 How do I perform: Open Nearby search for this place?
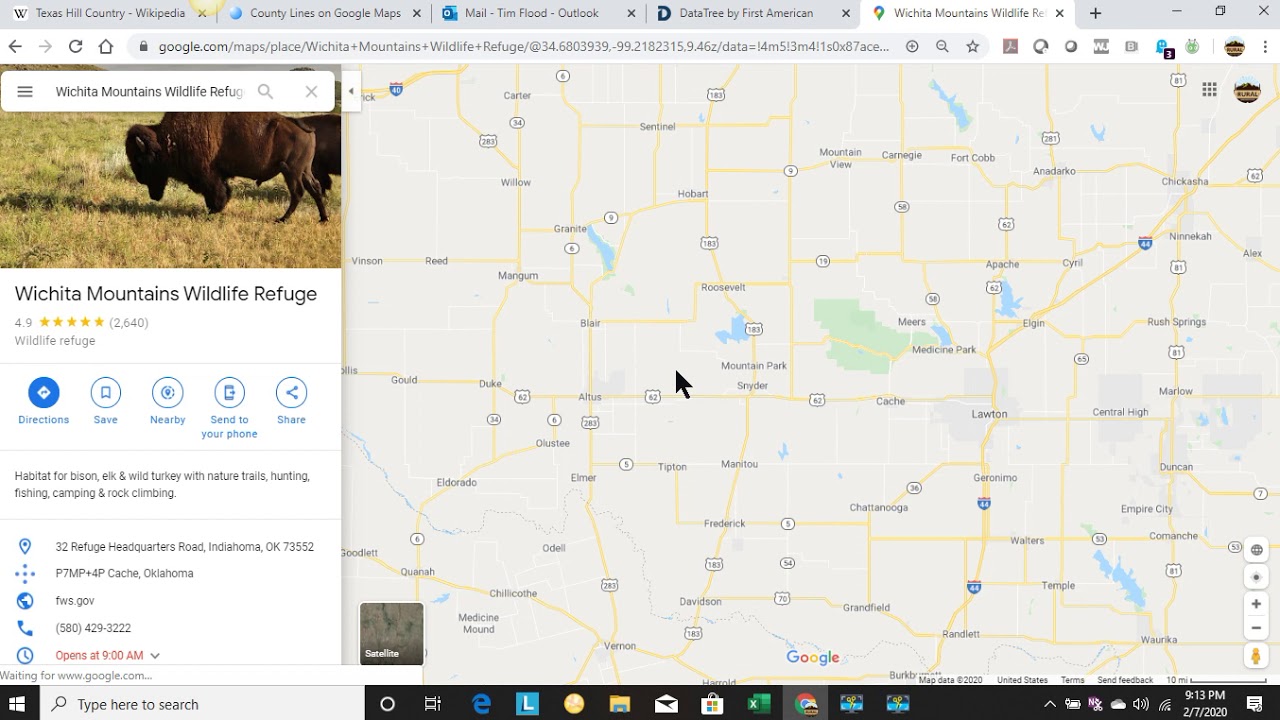coord(167,402)
